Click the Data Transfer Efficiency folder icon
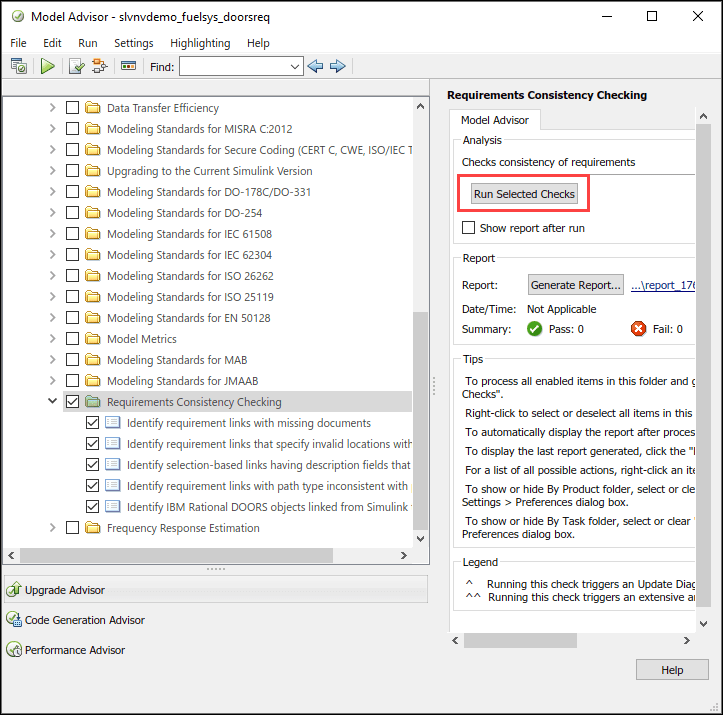This screenshot has width=723, height=715. pos(93,108)
